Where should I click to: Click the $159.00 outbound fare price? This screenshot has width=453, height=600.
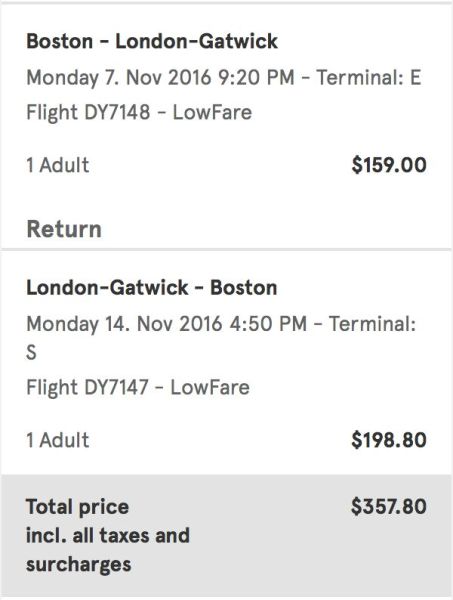[x=389, y=165]
